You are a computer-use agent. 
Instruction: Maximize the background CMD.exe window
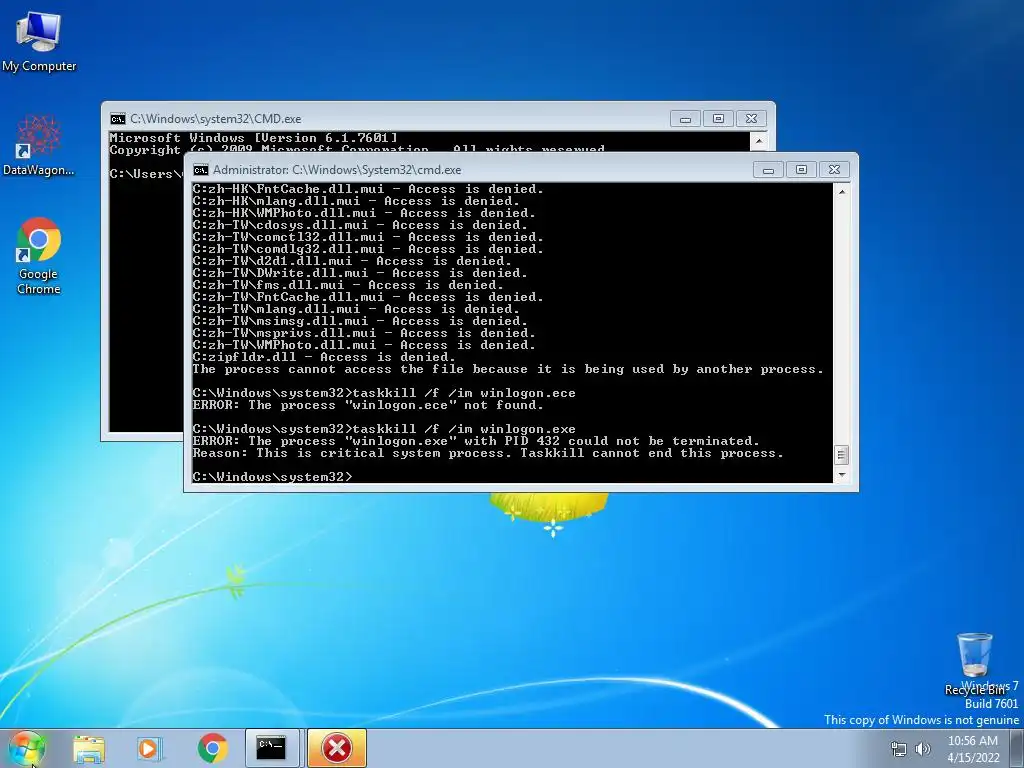tap(718, 119)
